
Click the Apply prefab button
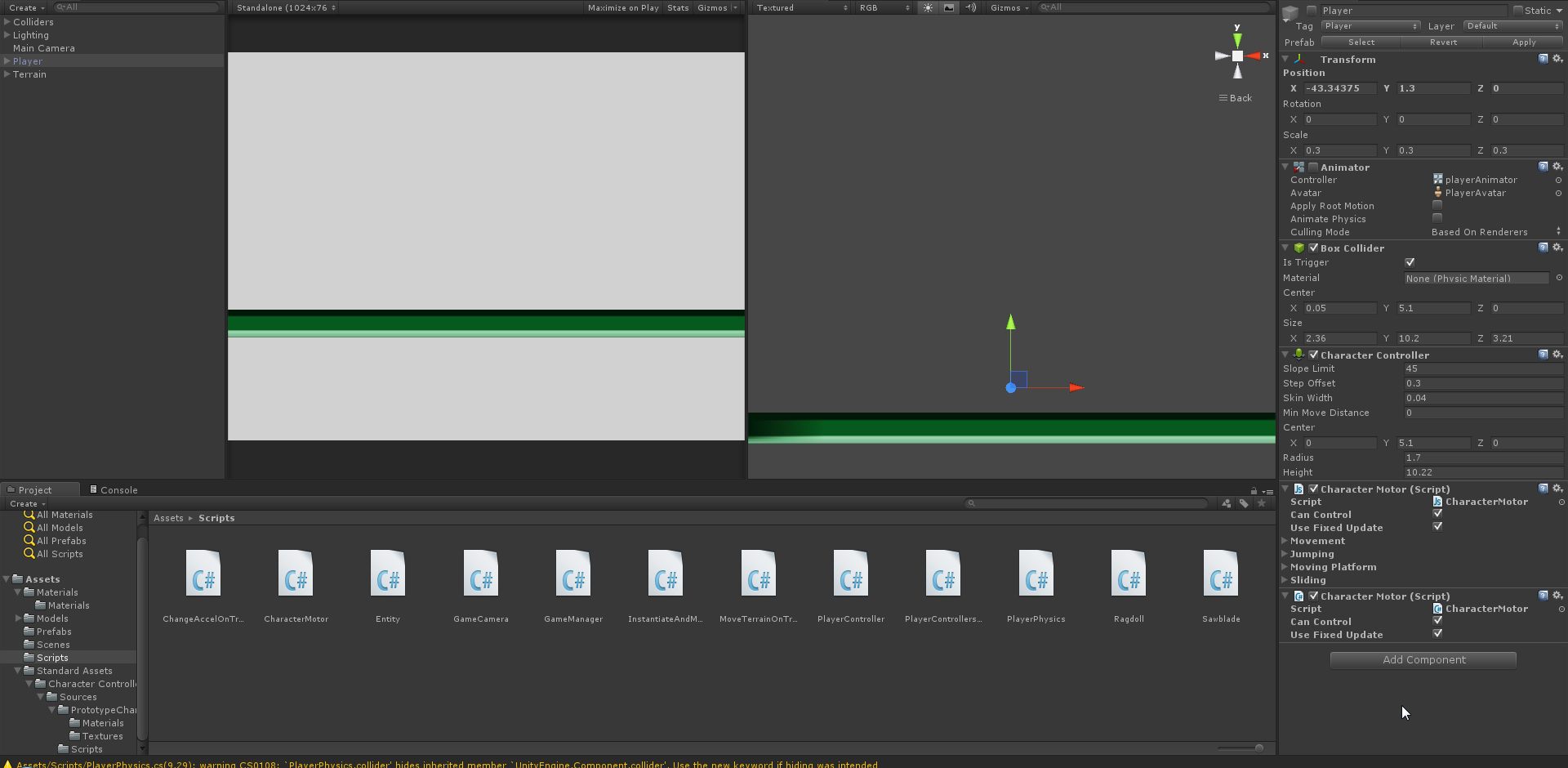(1524, 42)
